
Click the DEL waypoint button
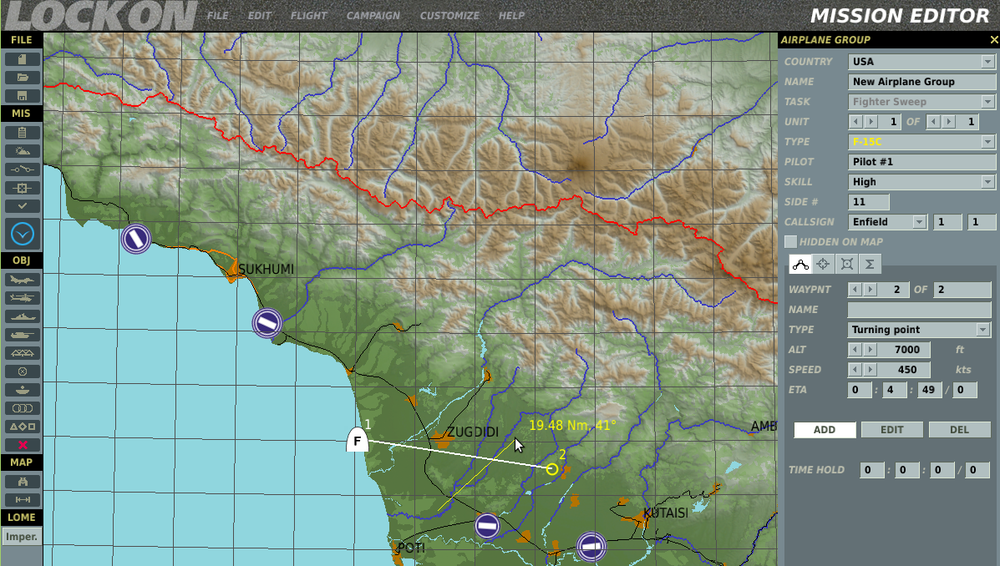pos(959,430)
